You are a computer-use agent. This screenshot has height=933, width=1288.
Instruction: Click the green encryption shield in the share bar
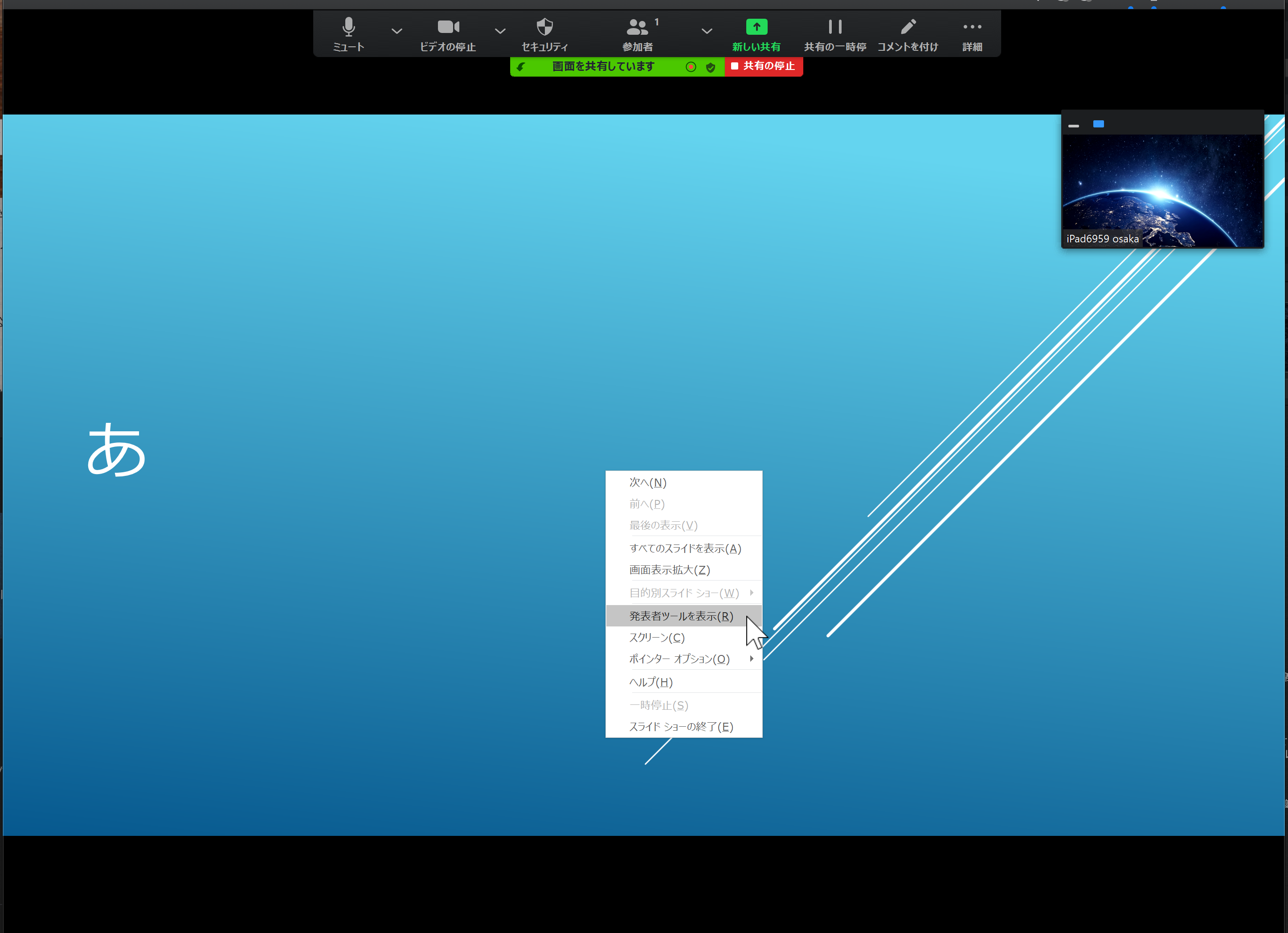711,67
